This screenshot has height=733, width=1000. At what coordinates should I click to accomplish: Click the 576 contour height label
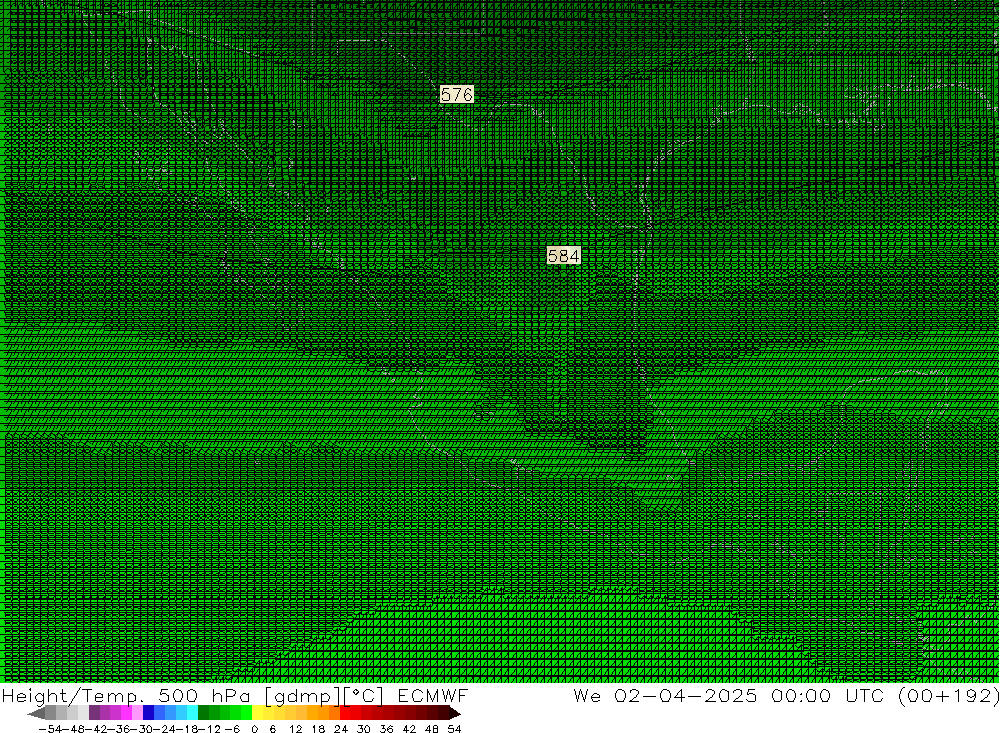click(x=457, y=95)
